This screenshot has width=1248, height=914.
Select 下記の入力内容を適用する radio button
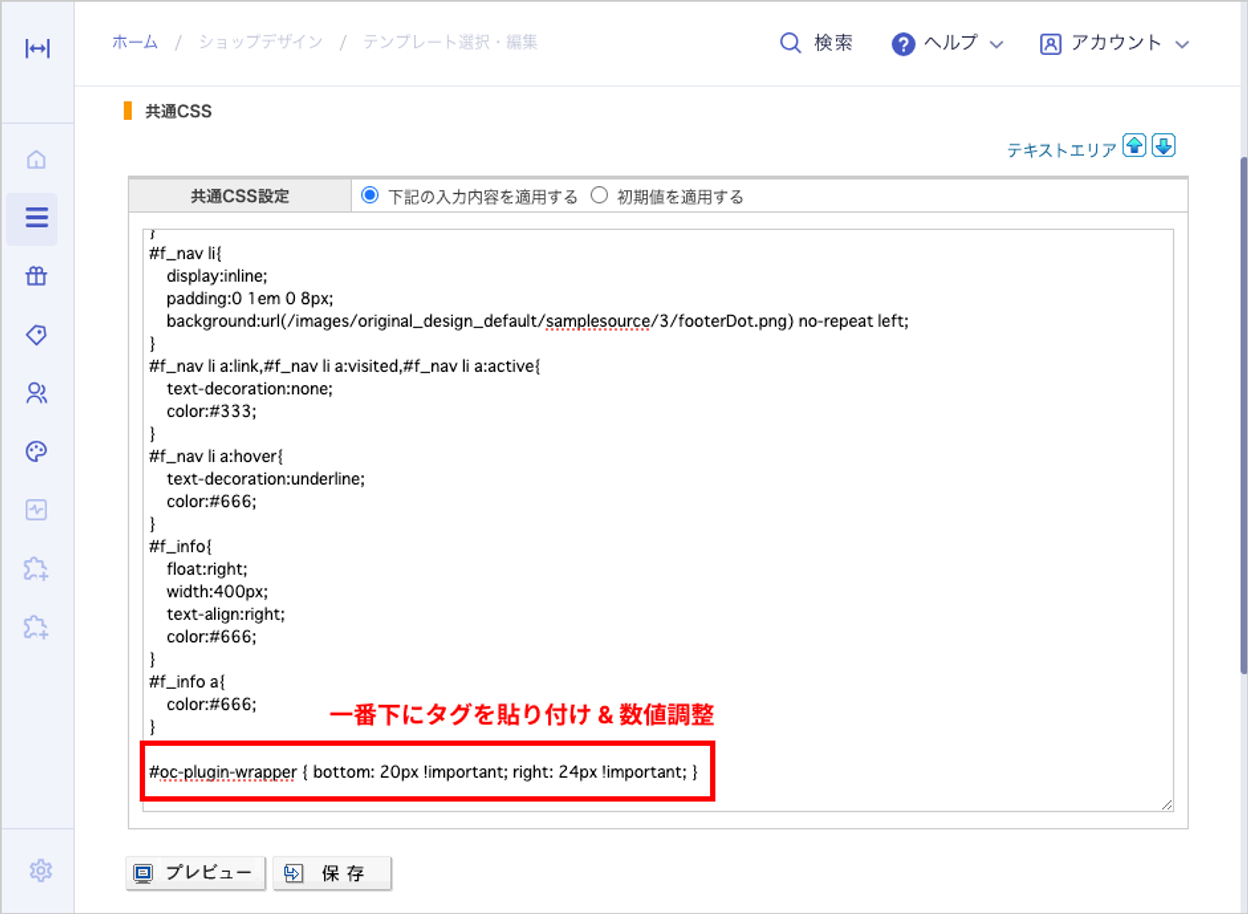coord(369,196)
